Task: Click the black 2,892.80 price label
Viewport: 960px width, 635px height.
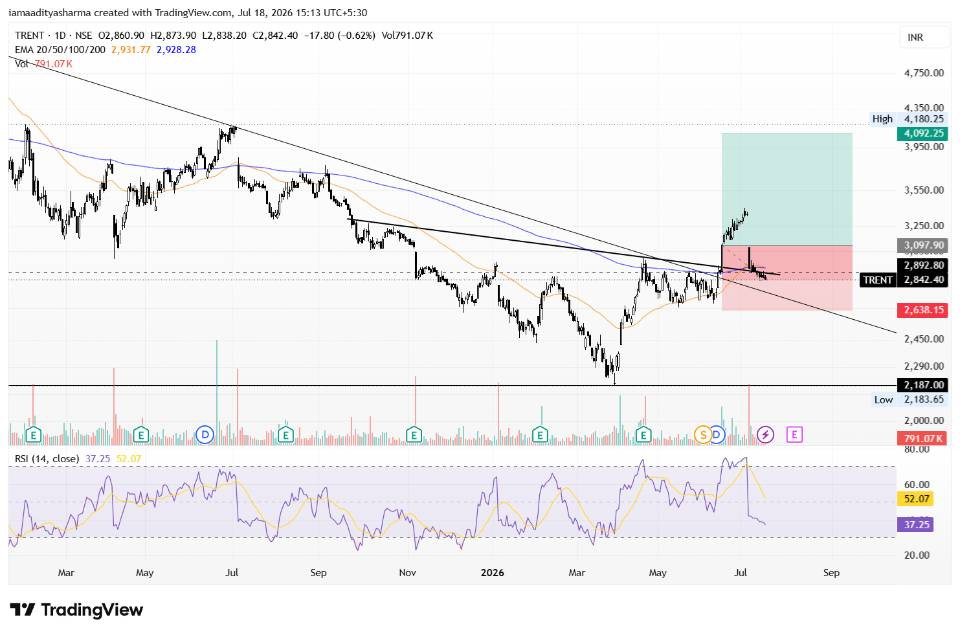Action: pyautogui.click(x=922, y=266)
